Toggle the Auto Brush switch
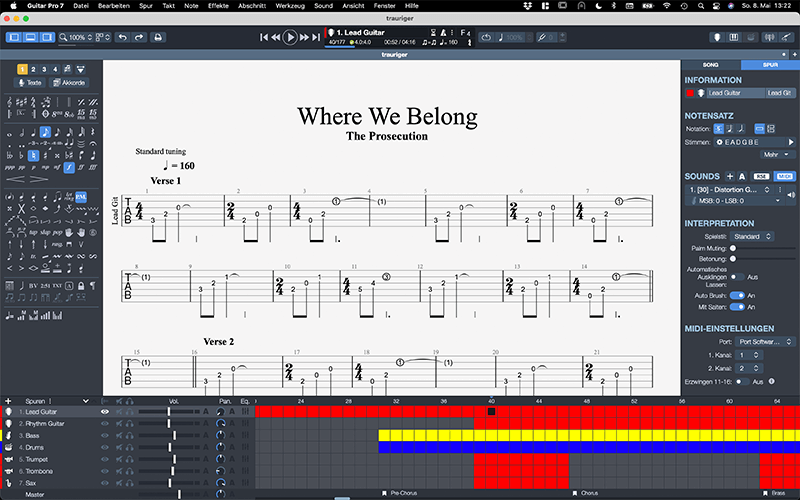Viewport: 800px width, 500px height. pyautogui.click(x=737, y=295)
